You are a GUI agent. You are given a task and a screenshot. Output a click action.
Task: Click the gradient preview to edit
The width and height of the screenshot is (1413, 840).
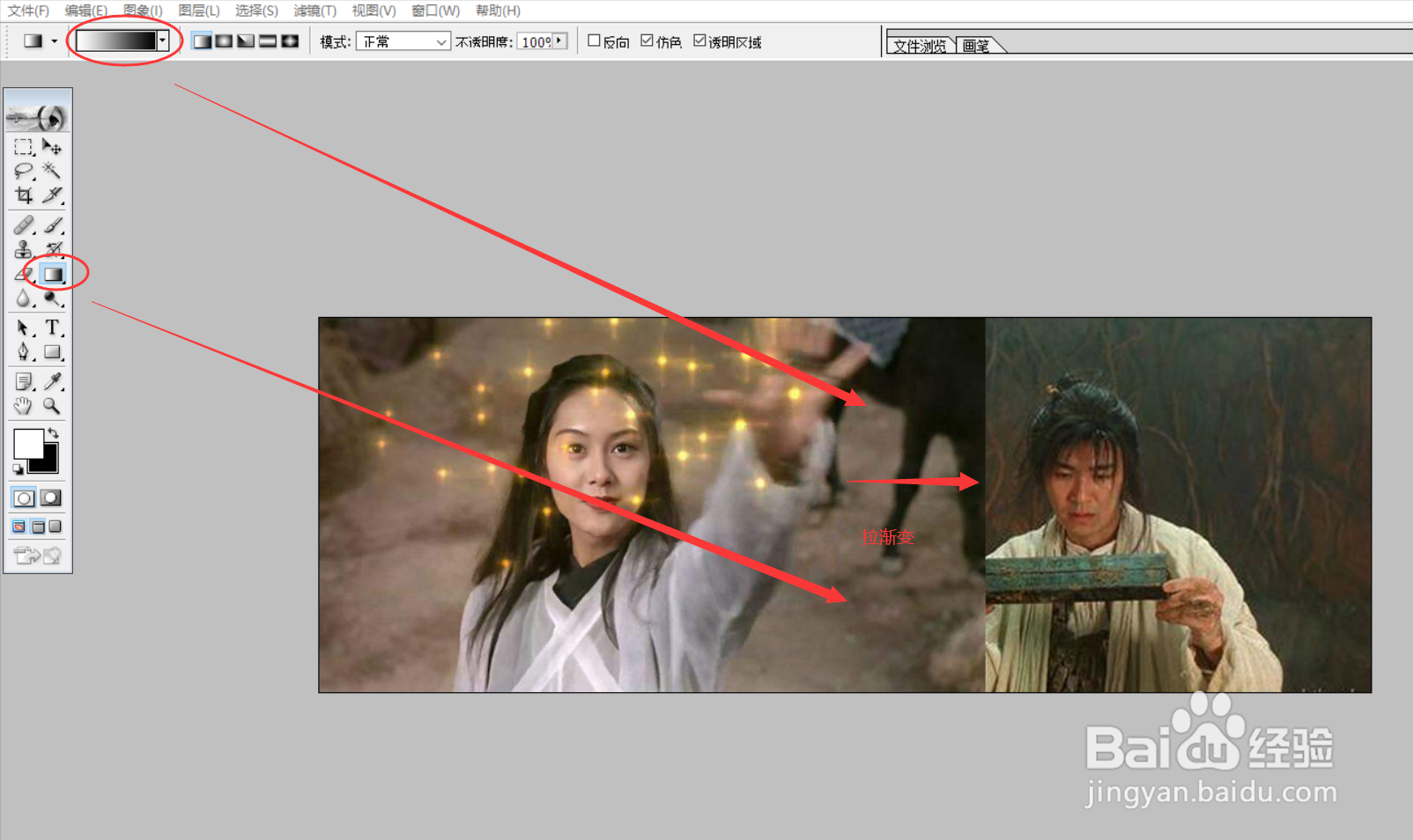pyautogui.click(x=116, y=41)
